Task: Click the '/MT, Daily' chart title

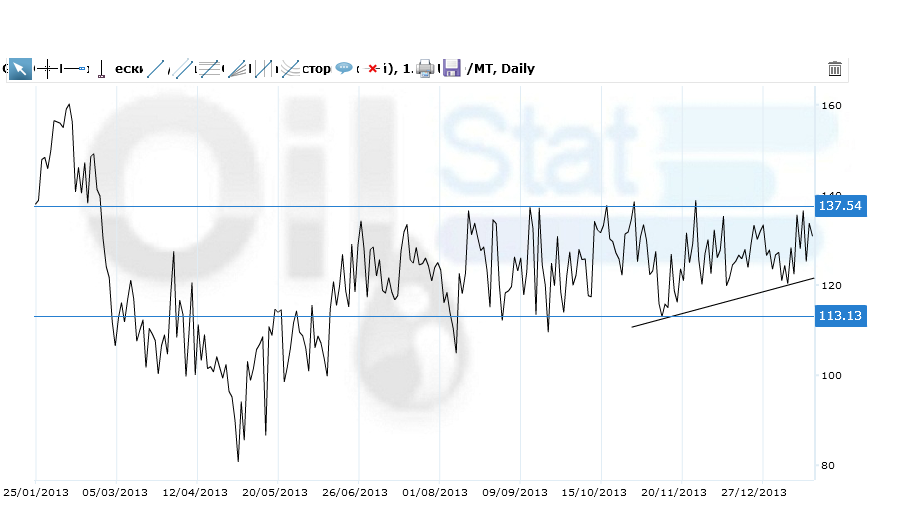Action: click(501, 69)
